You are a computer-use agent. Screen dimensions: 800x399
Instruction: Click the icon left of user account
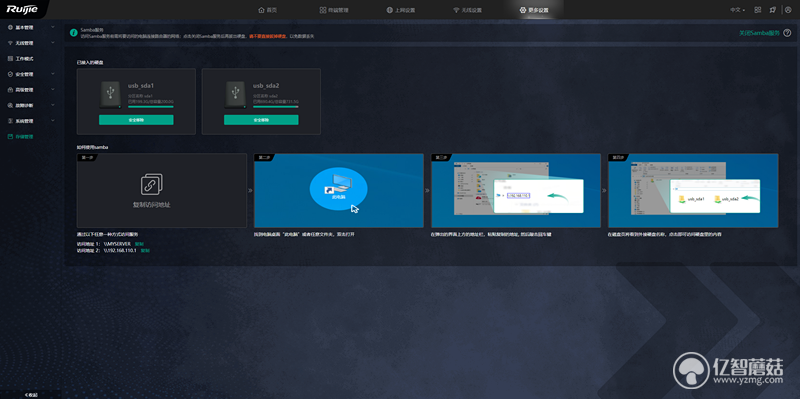click(x=773, y=10)
